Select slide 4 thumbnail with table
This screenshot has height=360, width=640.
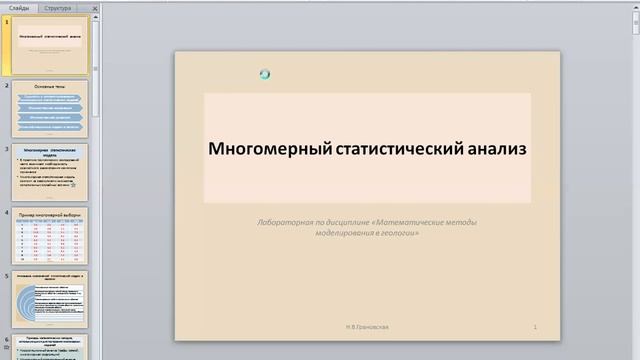pos(50,236)
